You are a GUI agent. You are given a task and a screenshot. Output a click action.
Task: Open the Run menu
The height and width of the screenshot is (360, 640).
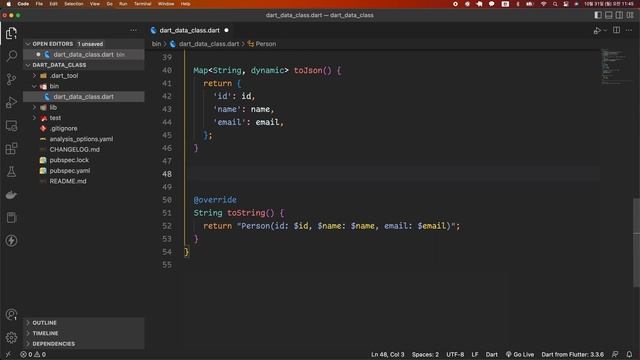tap(123, 4)
